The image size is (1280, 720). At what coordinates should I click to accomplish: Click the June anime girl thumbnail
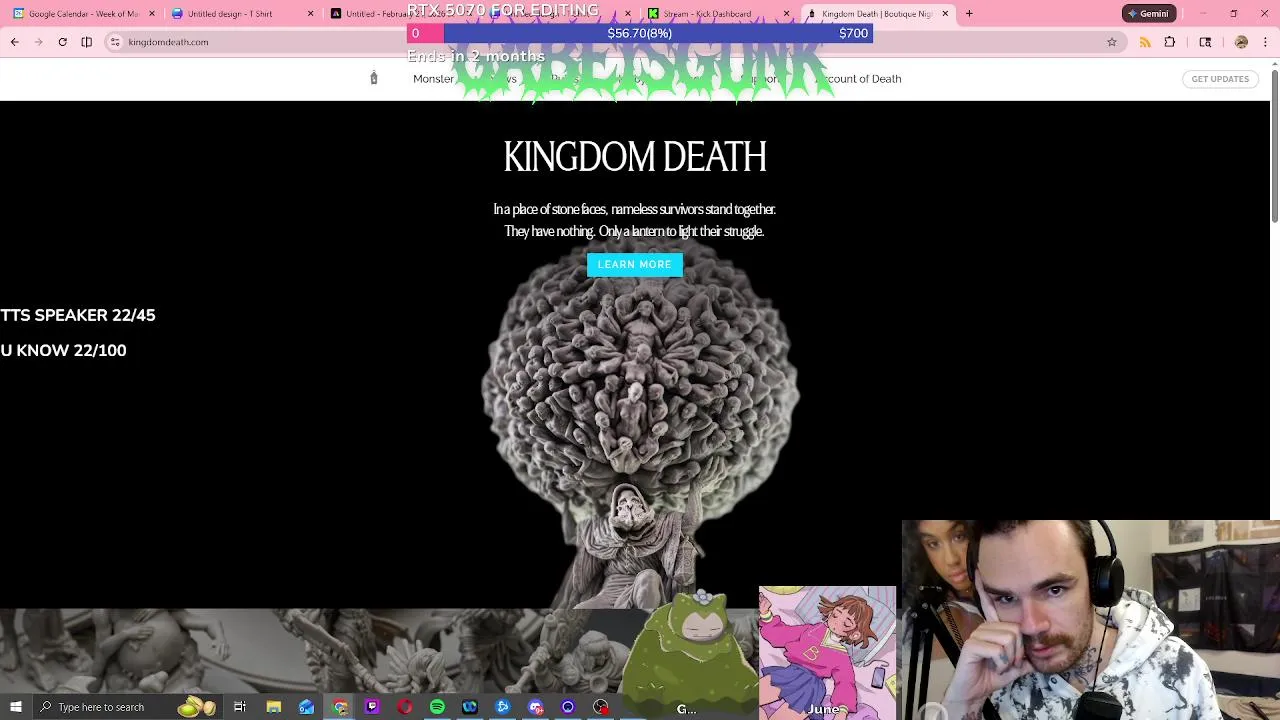click(x=827, y=652)
